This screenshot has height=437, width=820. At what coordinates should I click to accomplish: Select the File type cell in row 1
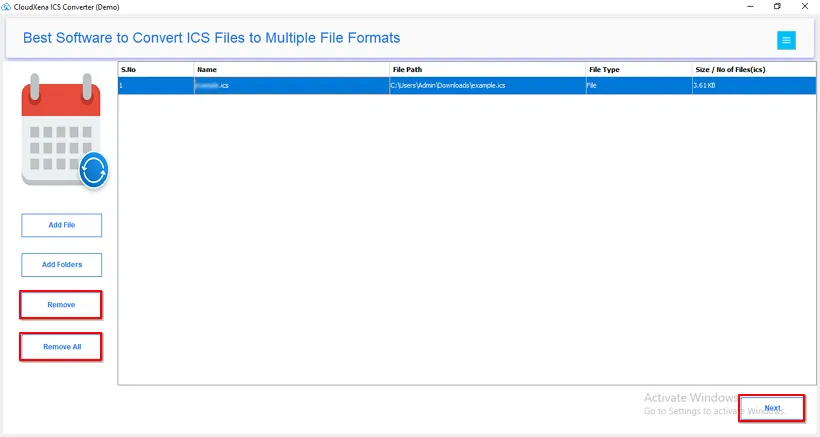tap(639, 86)
